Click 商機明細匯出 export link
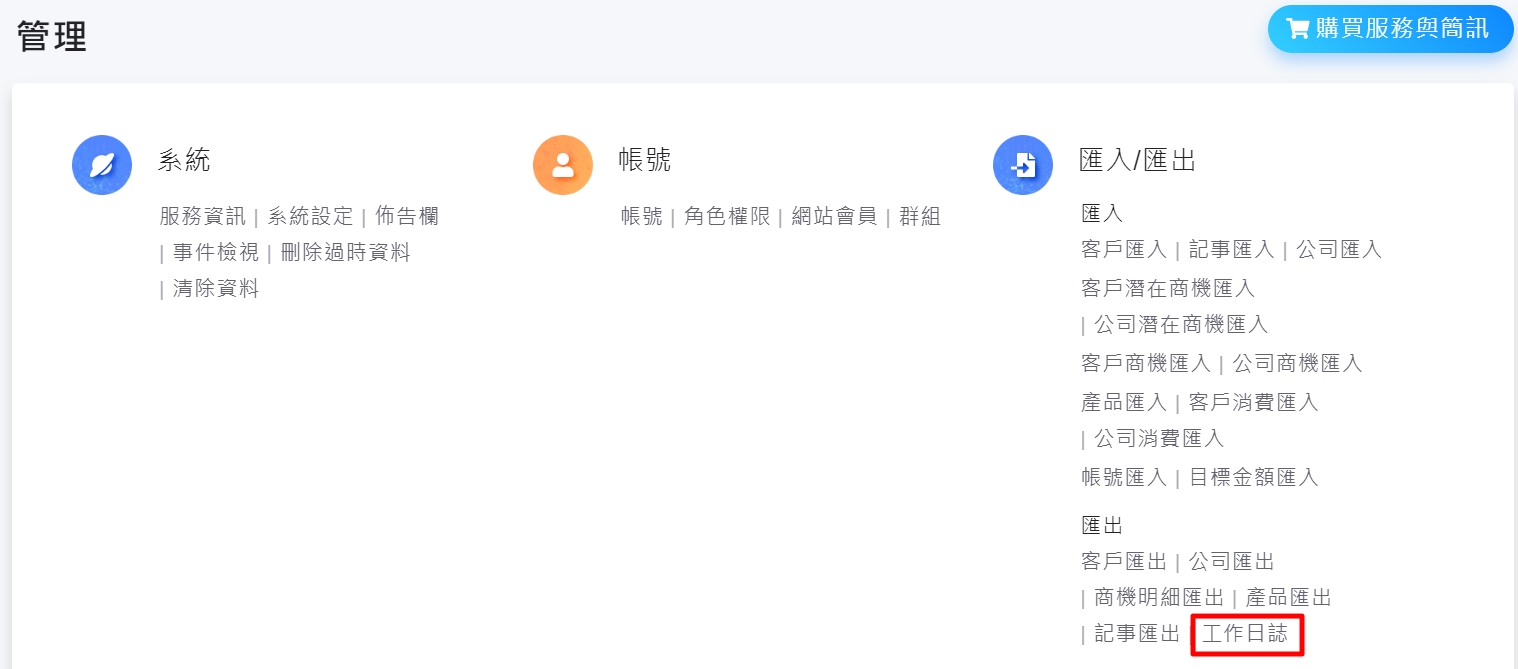 tap(1159, 598)
